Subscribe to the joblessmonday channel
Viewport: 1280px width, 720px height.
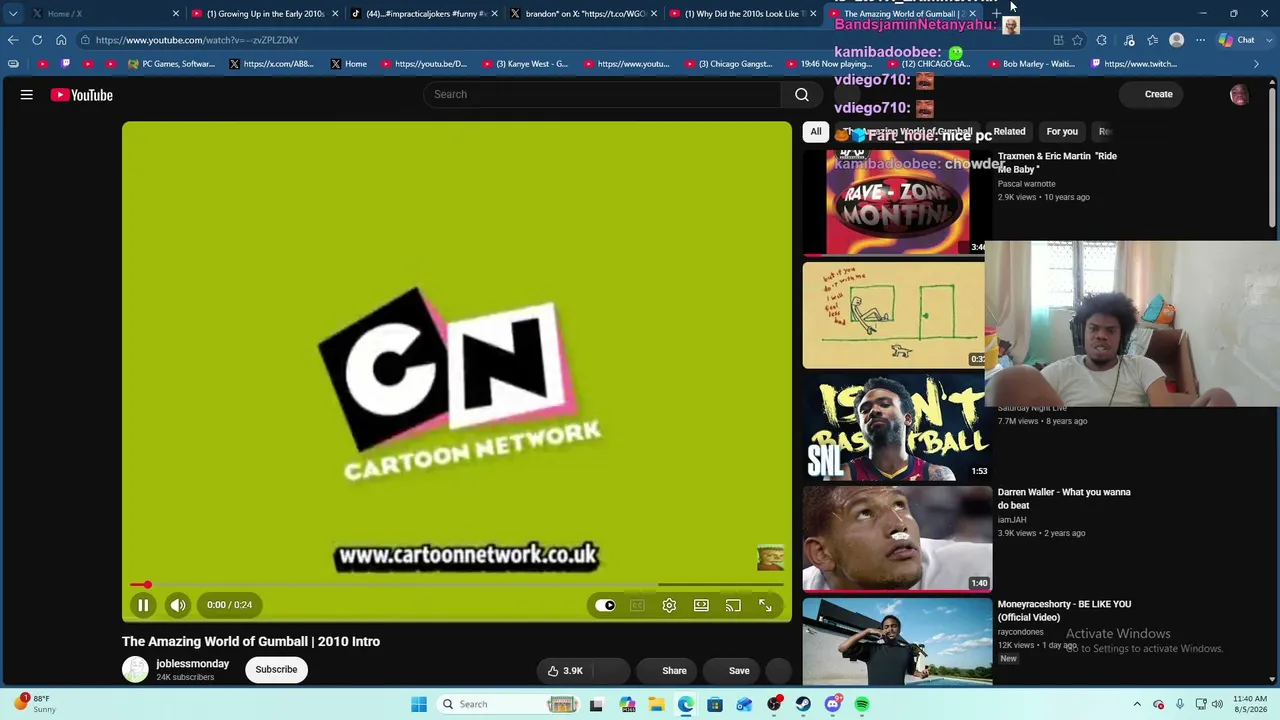[276, 670]
